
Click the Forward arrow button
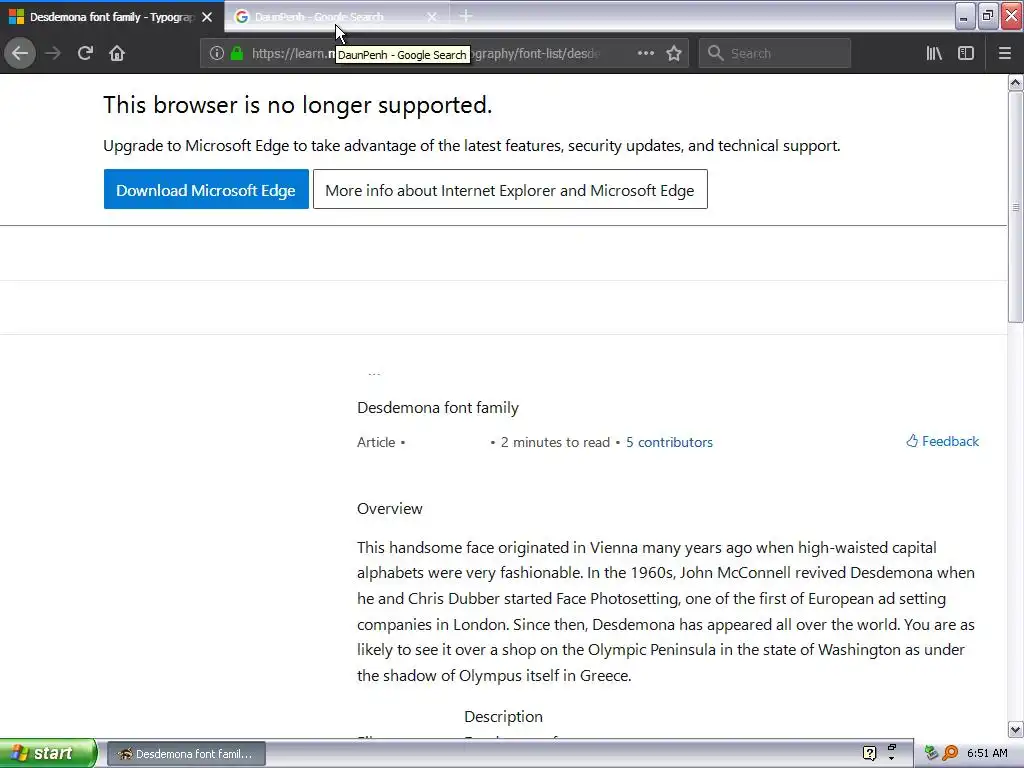(53, 54)
